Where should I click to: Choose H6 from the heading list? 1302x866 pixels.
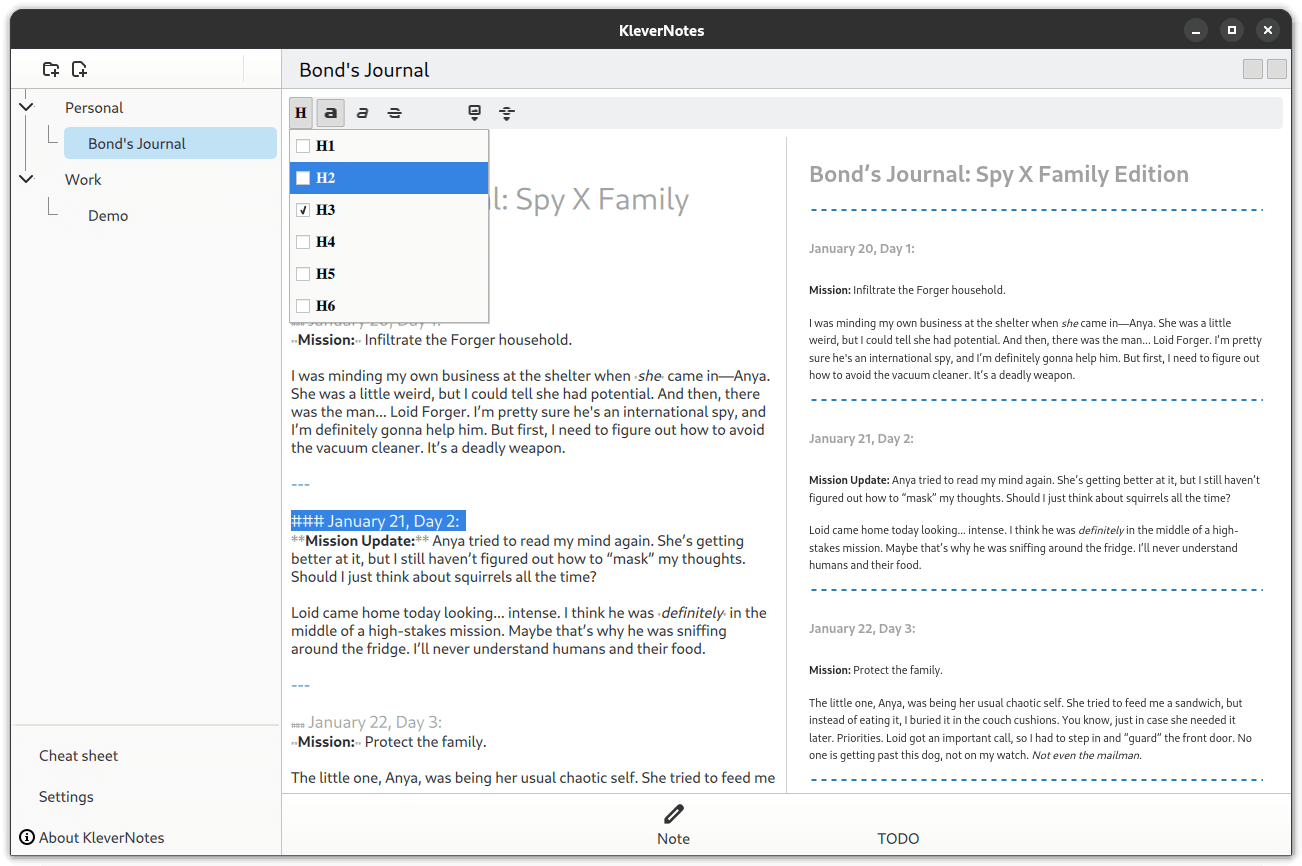(x=326, y=306)
